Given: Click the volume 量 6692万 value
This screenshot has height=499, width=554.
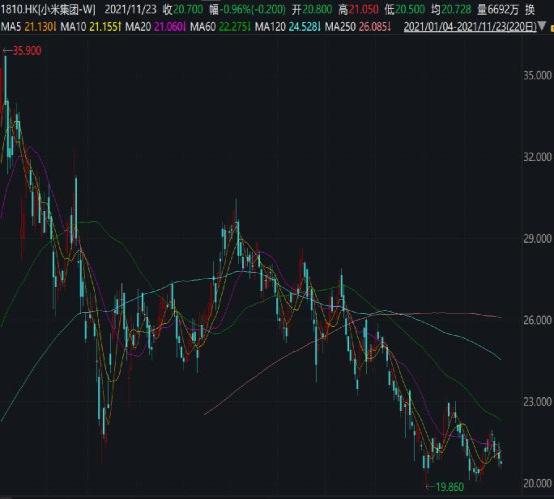Looking at the screenshot, I should coord(498,10).
